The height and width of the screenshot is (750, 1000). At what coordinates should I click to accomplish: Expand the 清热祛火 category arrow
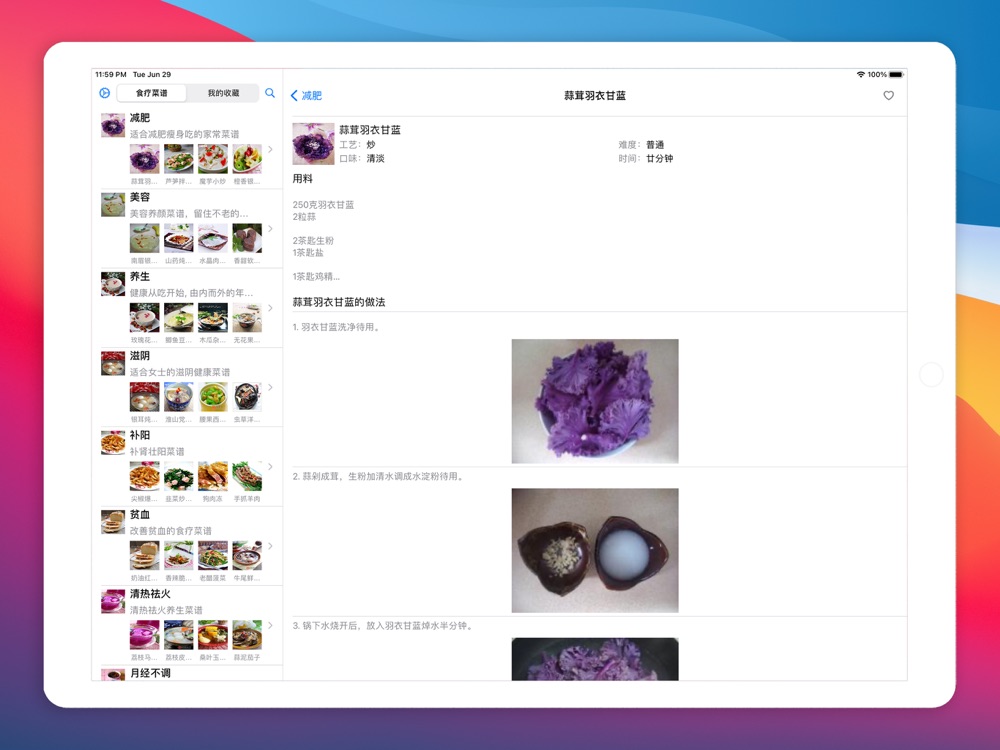click(x=270, y=626)
